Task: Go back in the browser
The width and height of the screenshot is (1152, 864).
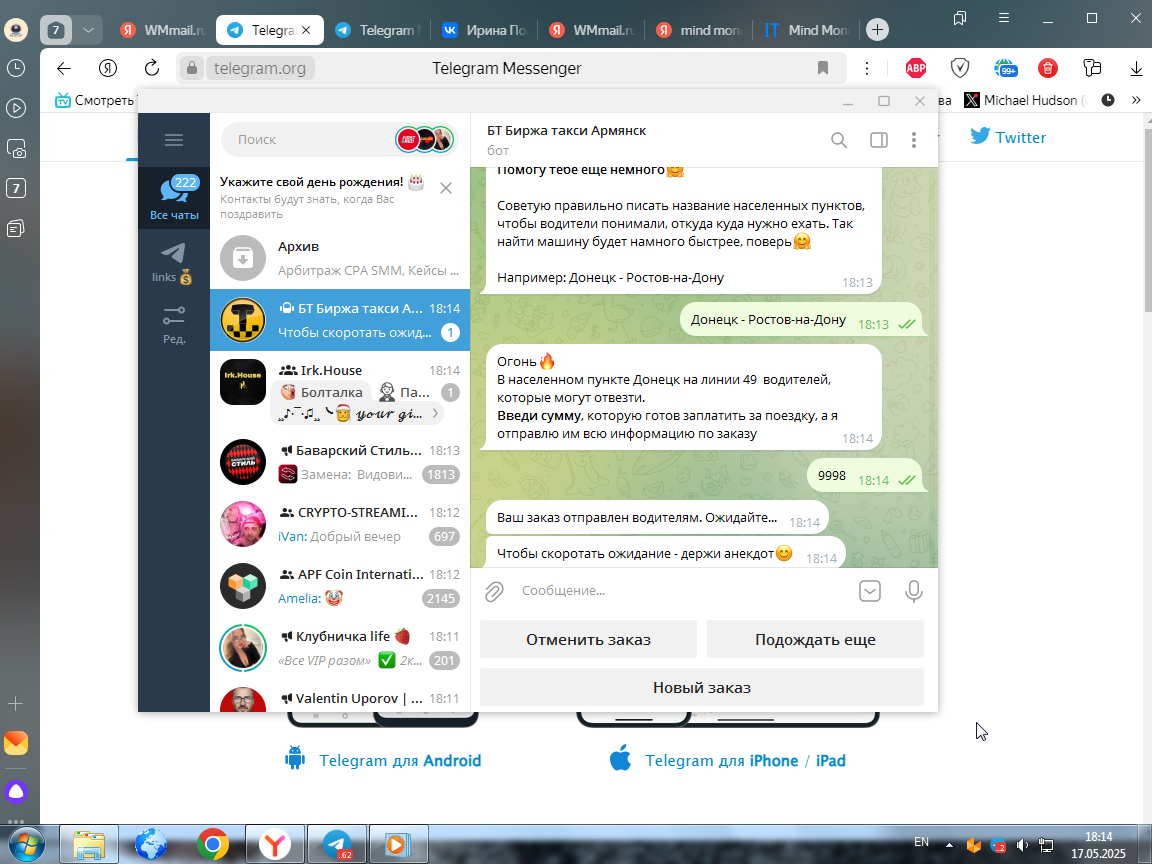Action: pos(64,68)
